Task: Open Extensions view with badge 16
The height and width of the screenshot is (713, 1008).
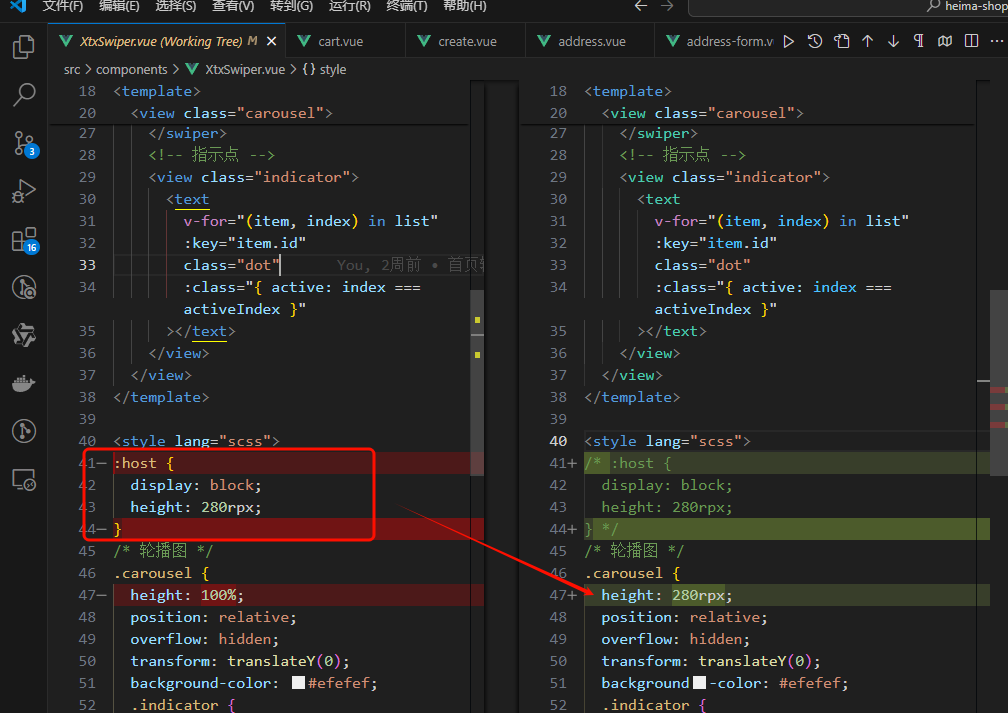Action: click(24, 240)
